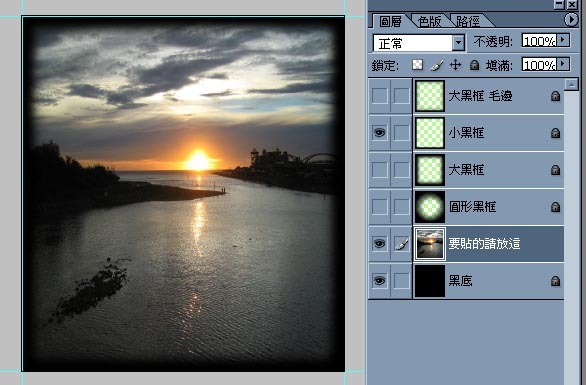
Task: Click brush icon on 要貼的請放這 layer
Action: 401,244
